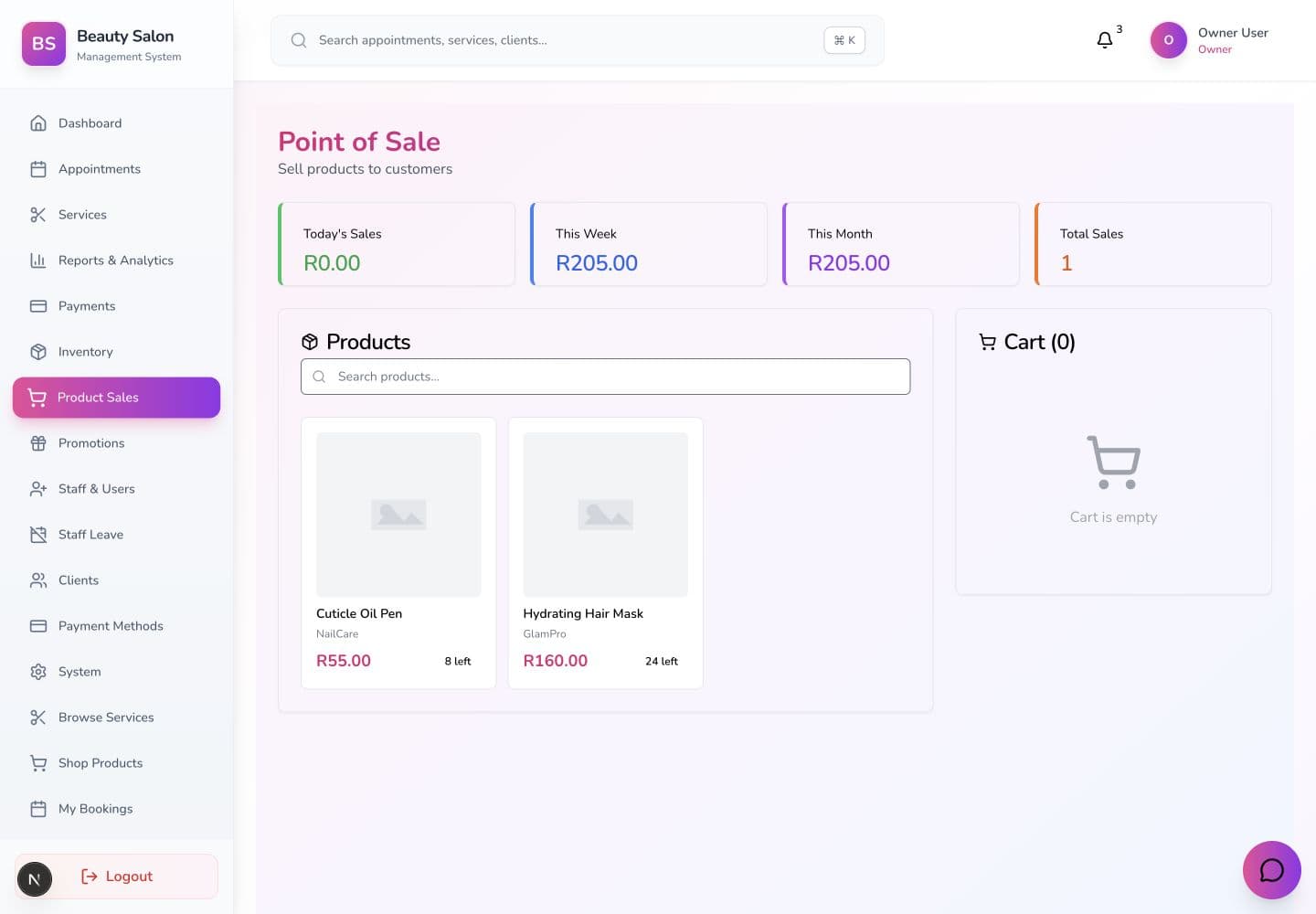Screen dimensions: 1316x914
Task: Click the '8 left' stock label
Action: [458, 661]
